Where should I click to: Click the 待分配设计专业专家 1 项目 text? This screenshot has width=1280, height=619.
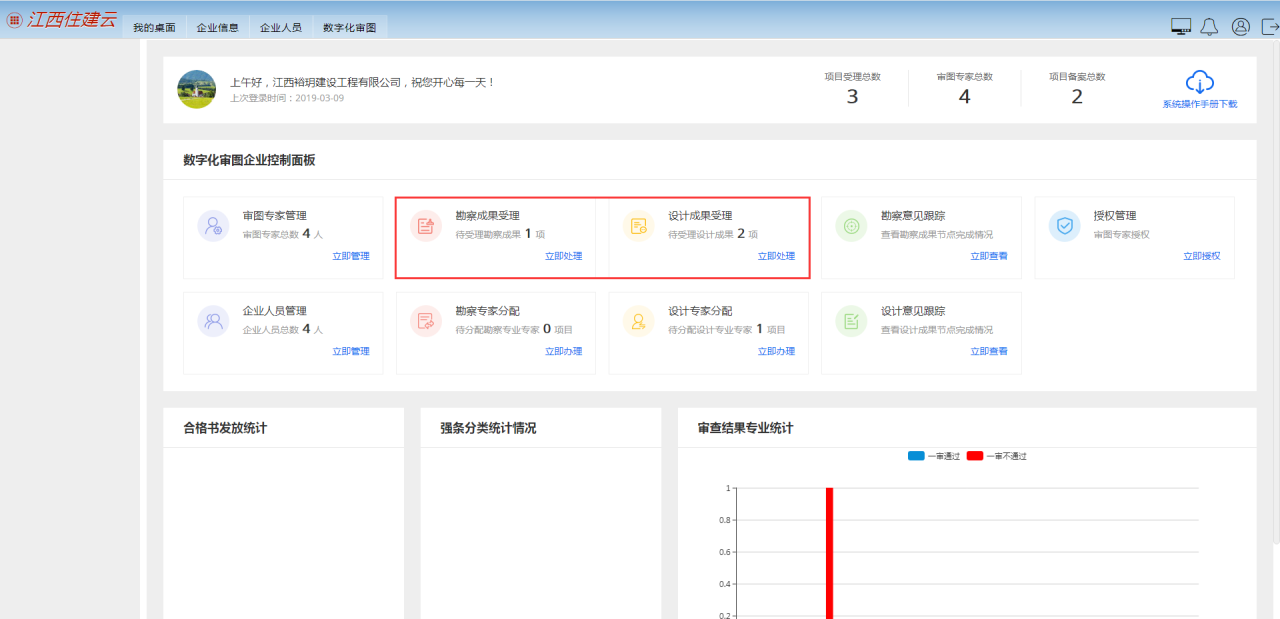[x=727, y=329]
